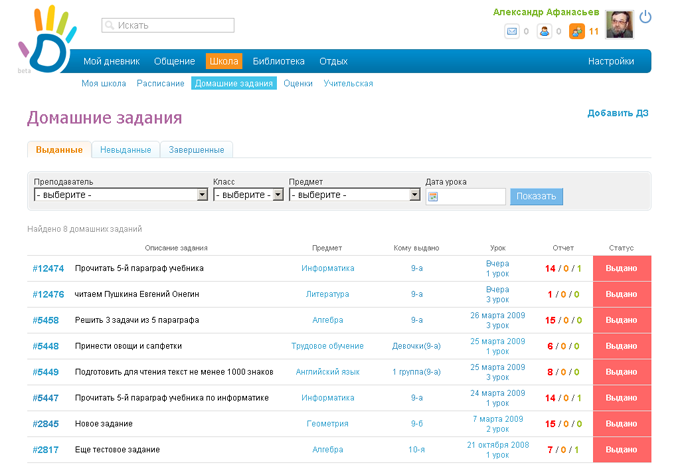
Task: Click Выдано status for assignment #5458
Action: point(621,320)
